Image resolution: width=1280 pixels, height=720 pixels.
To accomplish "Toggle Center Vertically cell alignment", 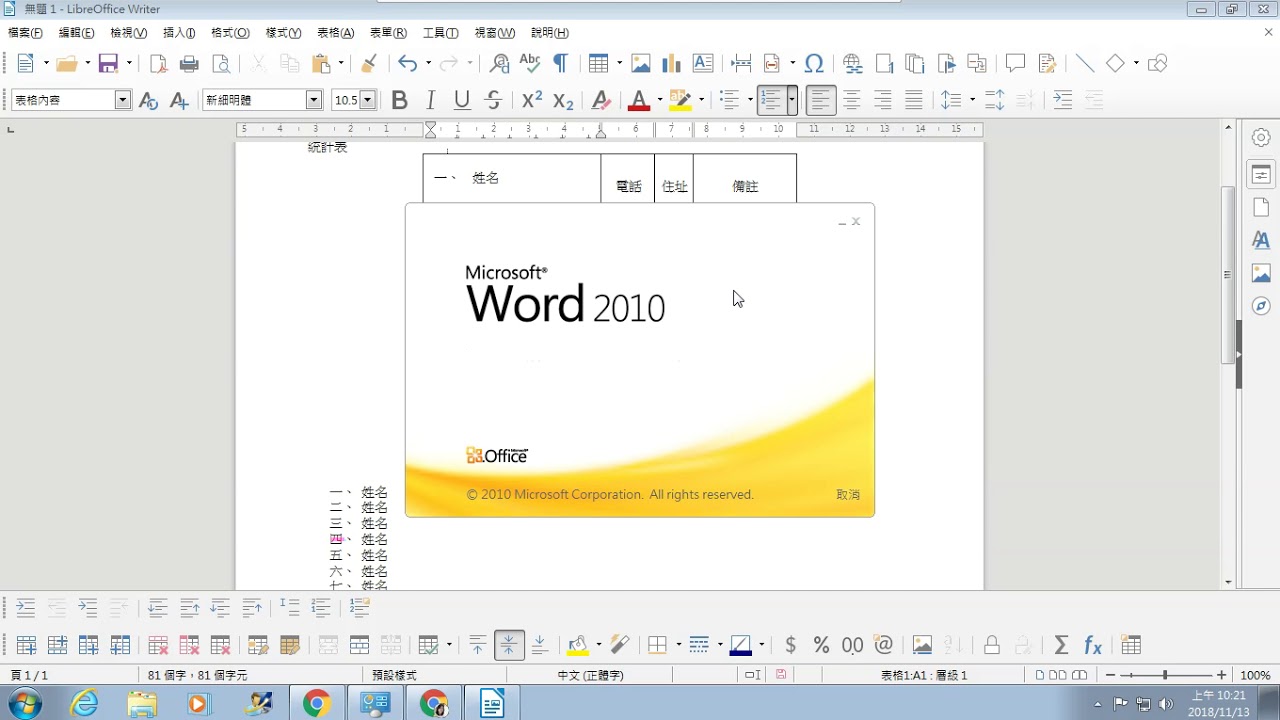I will (508, 645).
